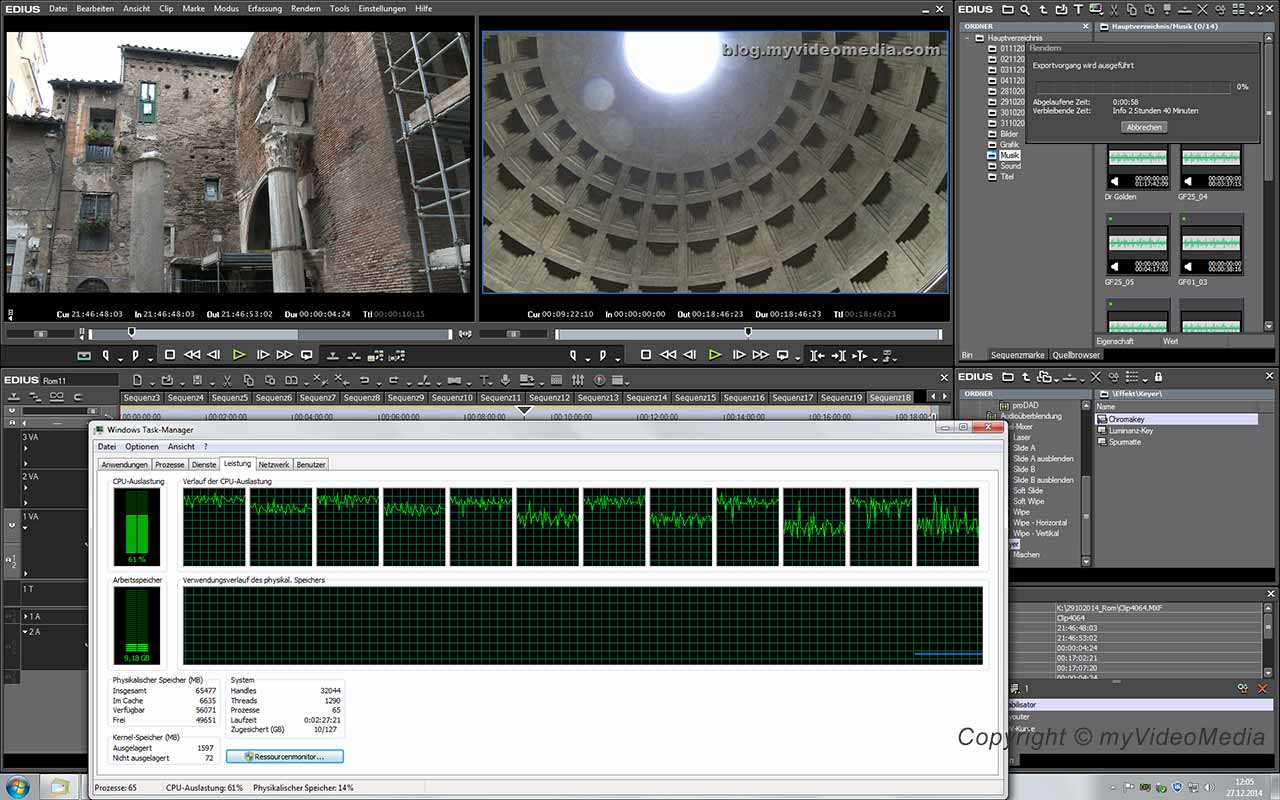Click the delete (X) icon in the effect palette
The image size is (1280, 800).
coord(1095,378)
